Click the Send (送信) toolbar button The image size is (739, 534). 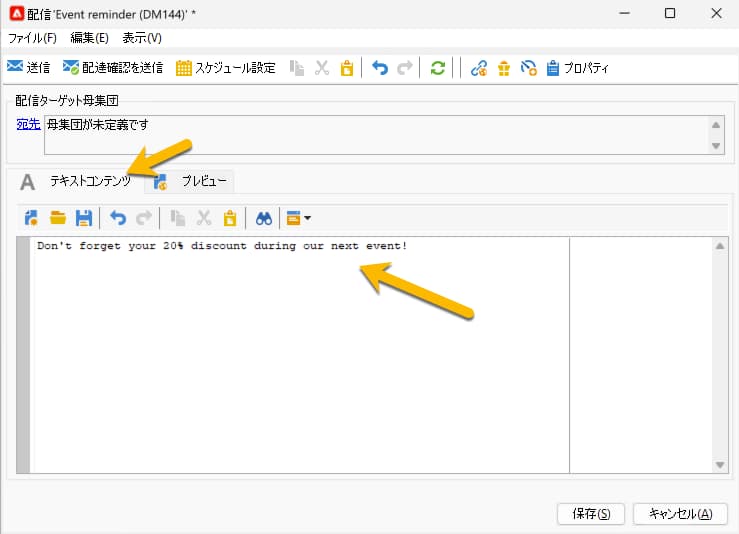pos(29,67)
